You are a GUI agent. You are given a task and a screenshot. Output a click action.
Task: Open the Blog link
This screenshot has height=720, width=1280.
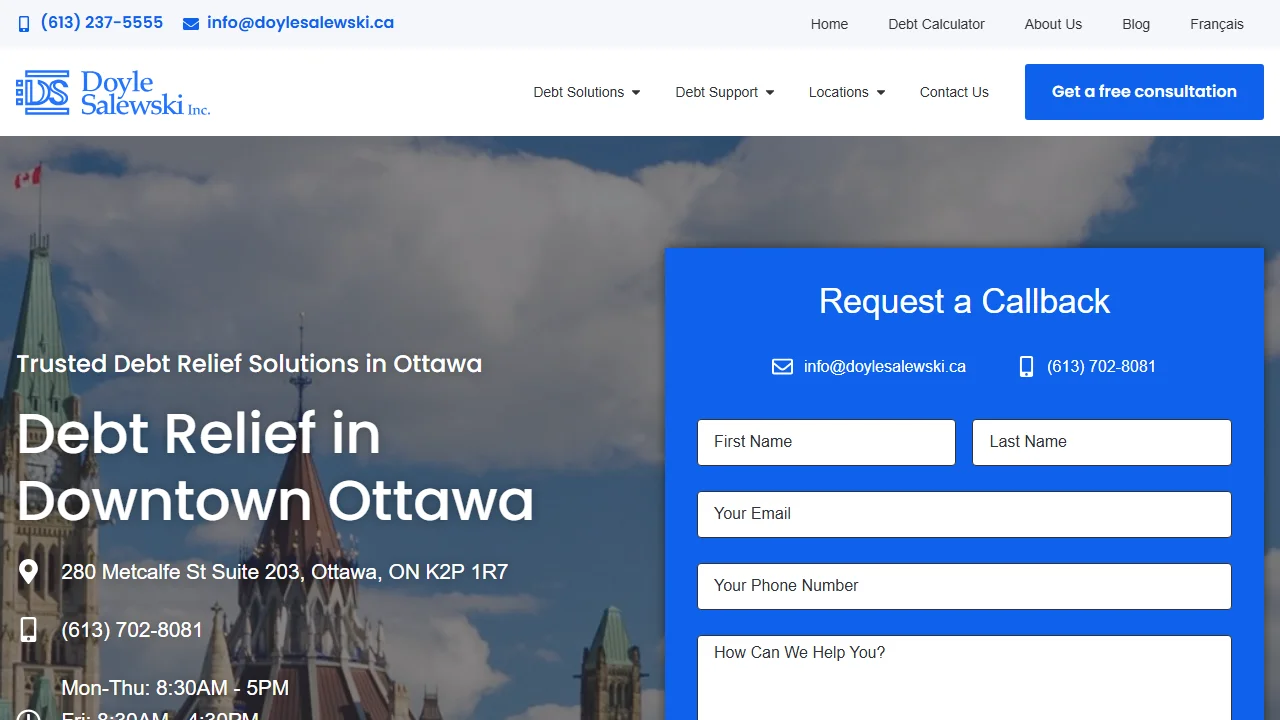[x=1136, y=24]
